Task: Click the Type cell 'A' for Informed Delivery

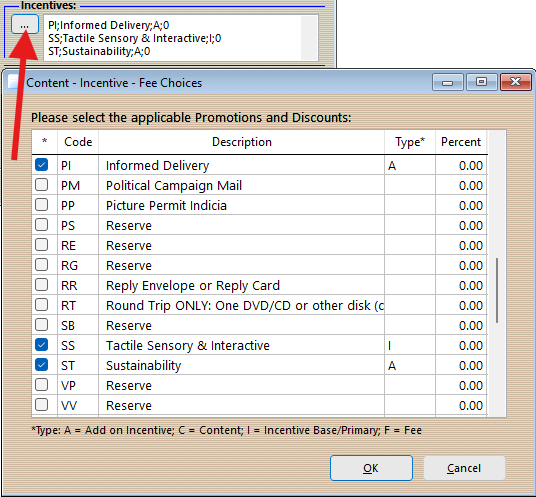Action: pos(410,165)
